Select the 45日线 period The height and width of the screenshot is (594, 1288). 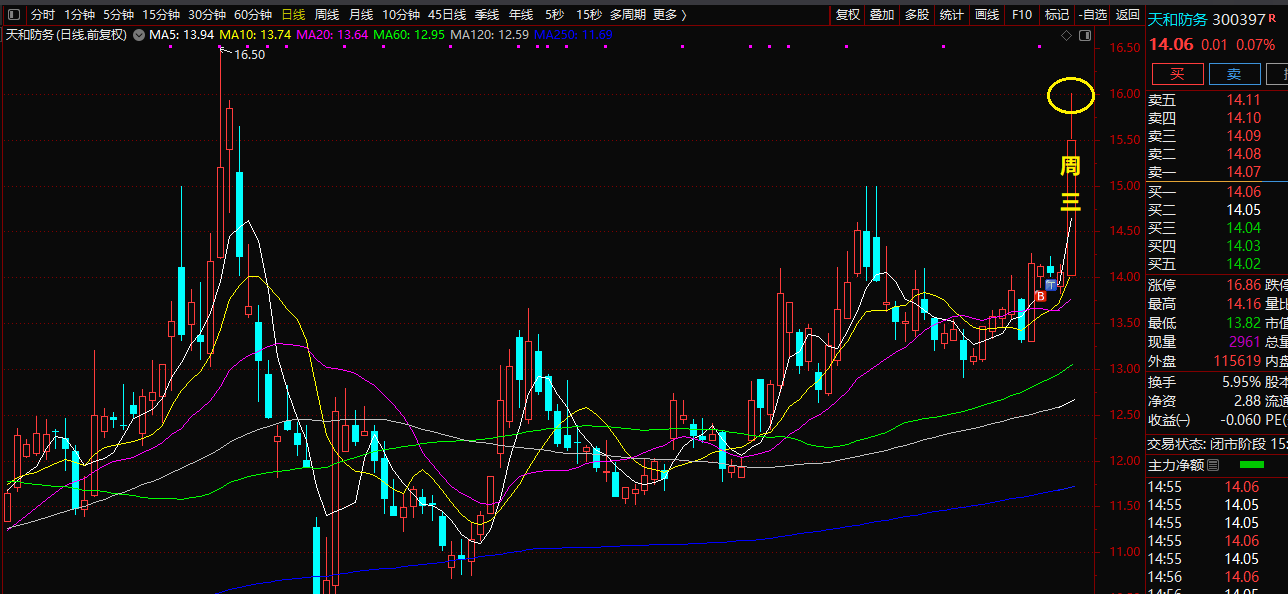click(x=447, y=15)
